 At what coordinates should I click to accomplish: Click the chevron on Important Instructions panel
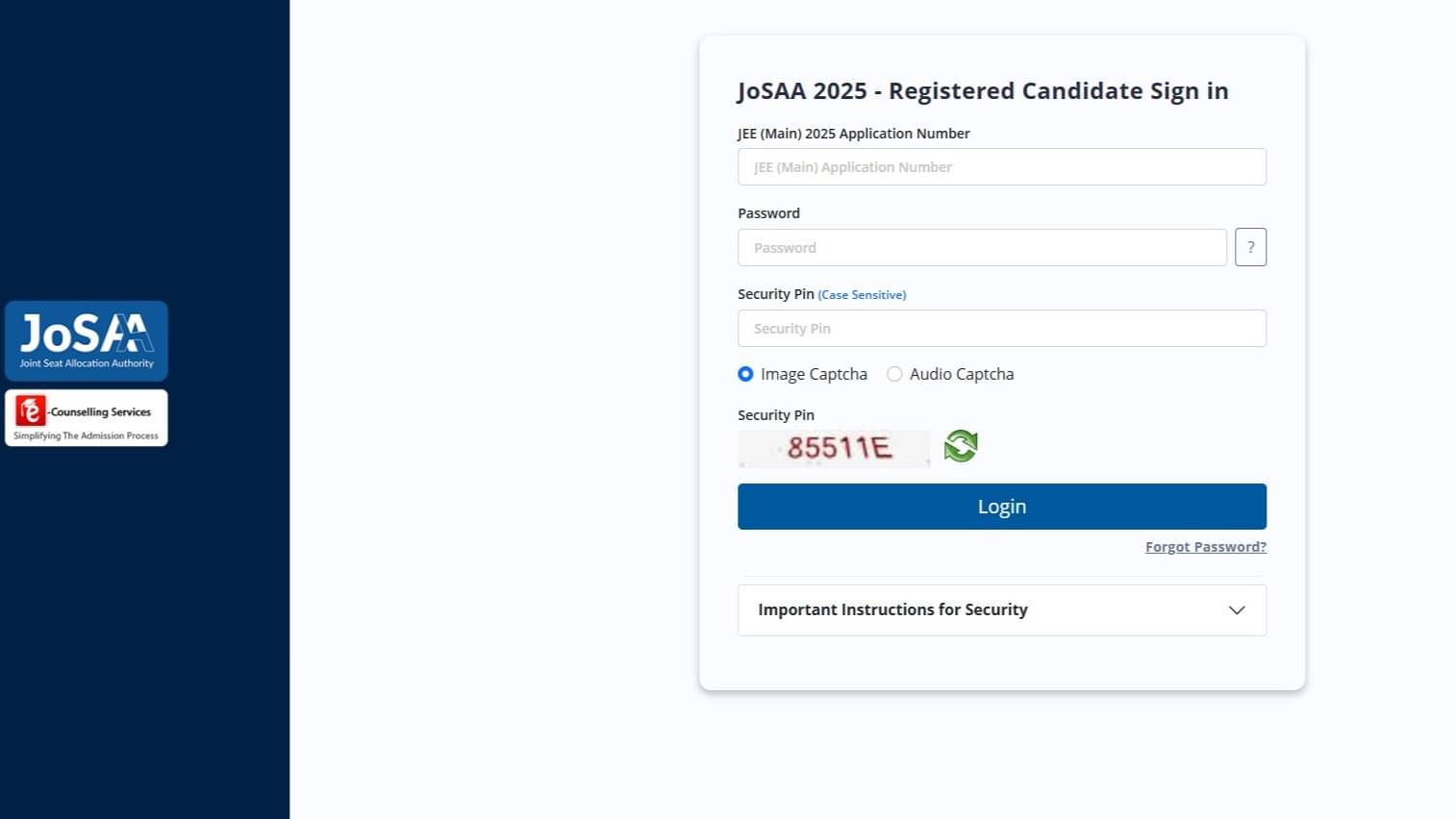point(1237,609)
